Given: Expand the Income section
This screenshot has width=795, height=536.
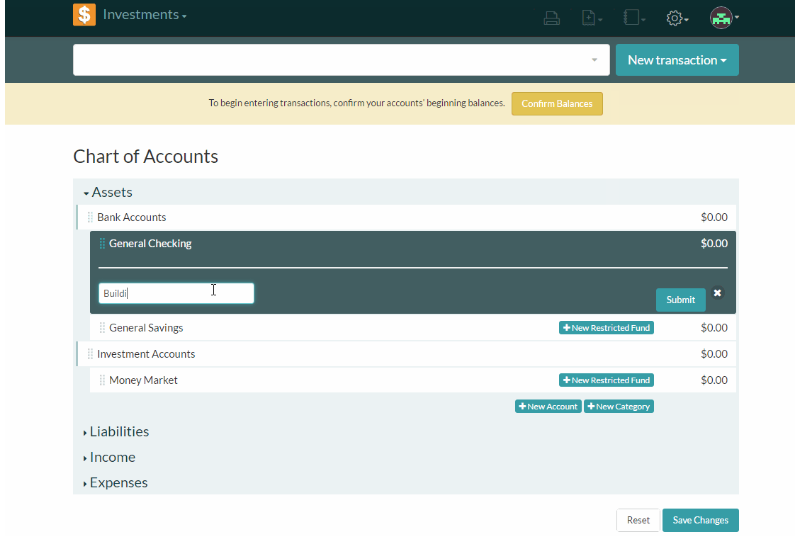Looking at the screenshot, I should click(x=110, y=457).
